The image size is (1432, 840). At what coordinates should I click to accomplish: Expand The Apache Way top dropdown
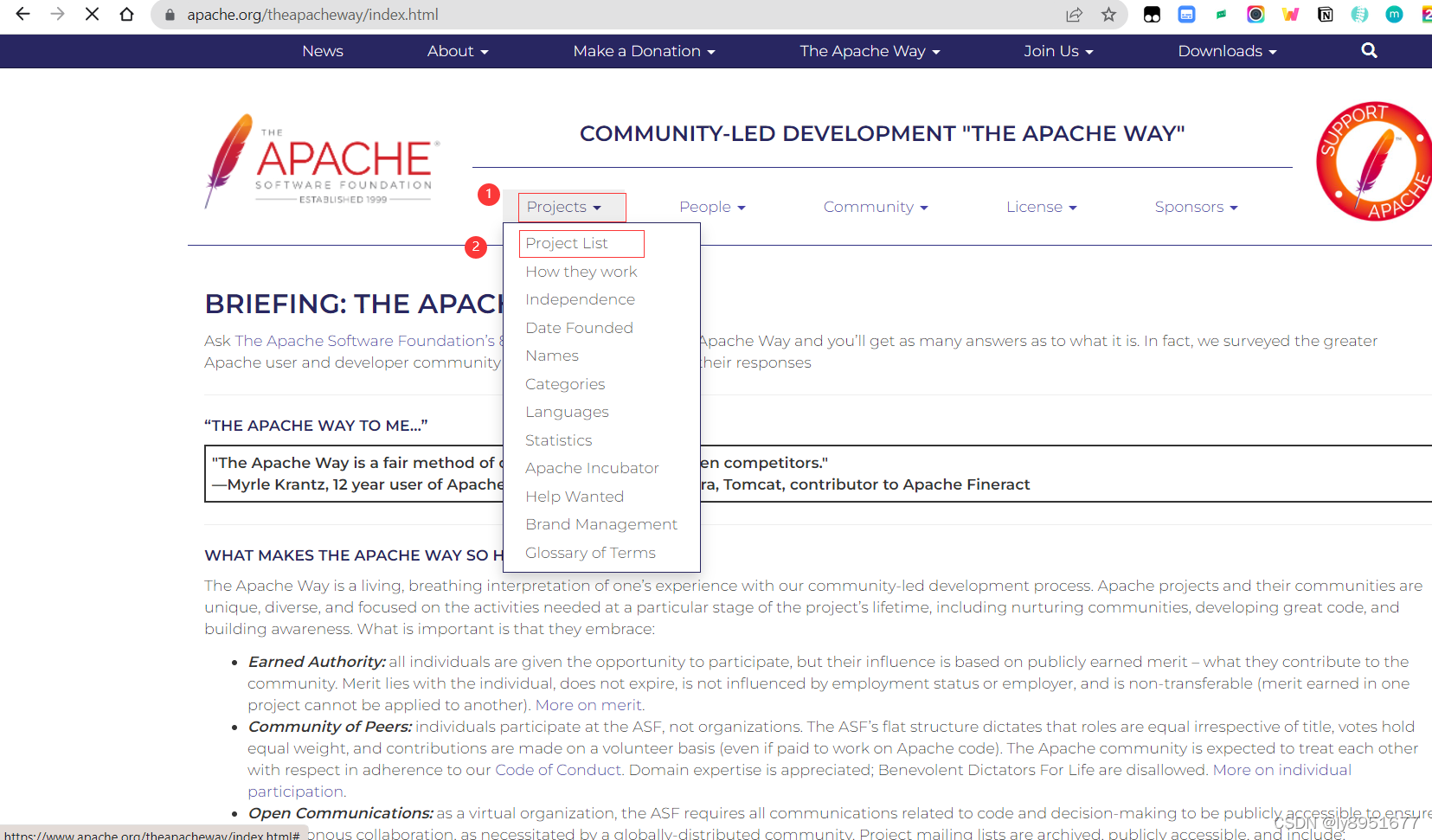tap(870, 51)
